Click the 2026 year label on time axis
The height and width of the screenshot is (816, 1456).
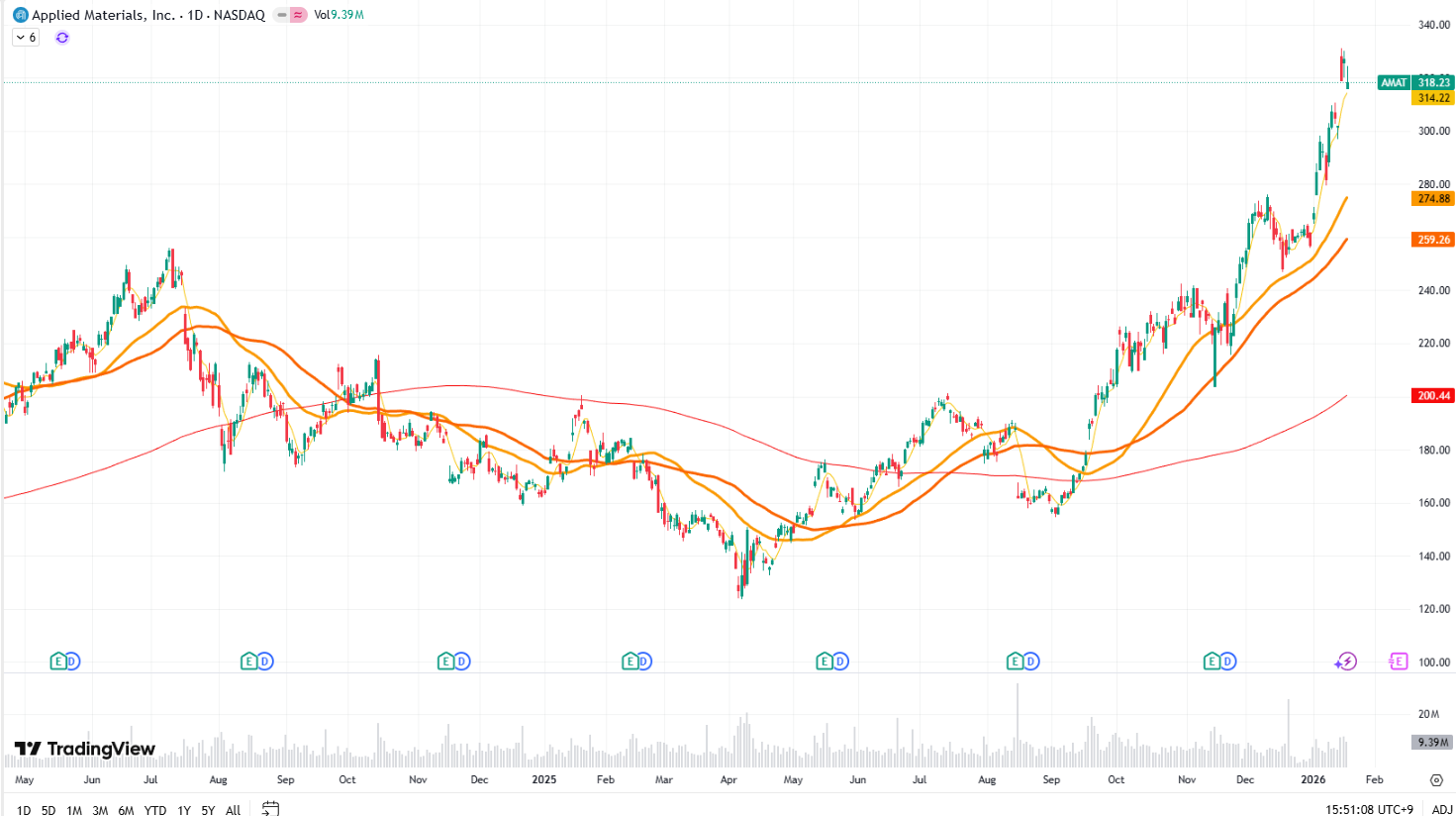click(1312, 780)
